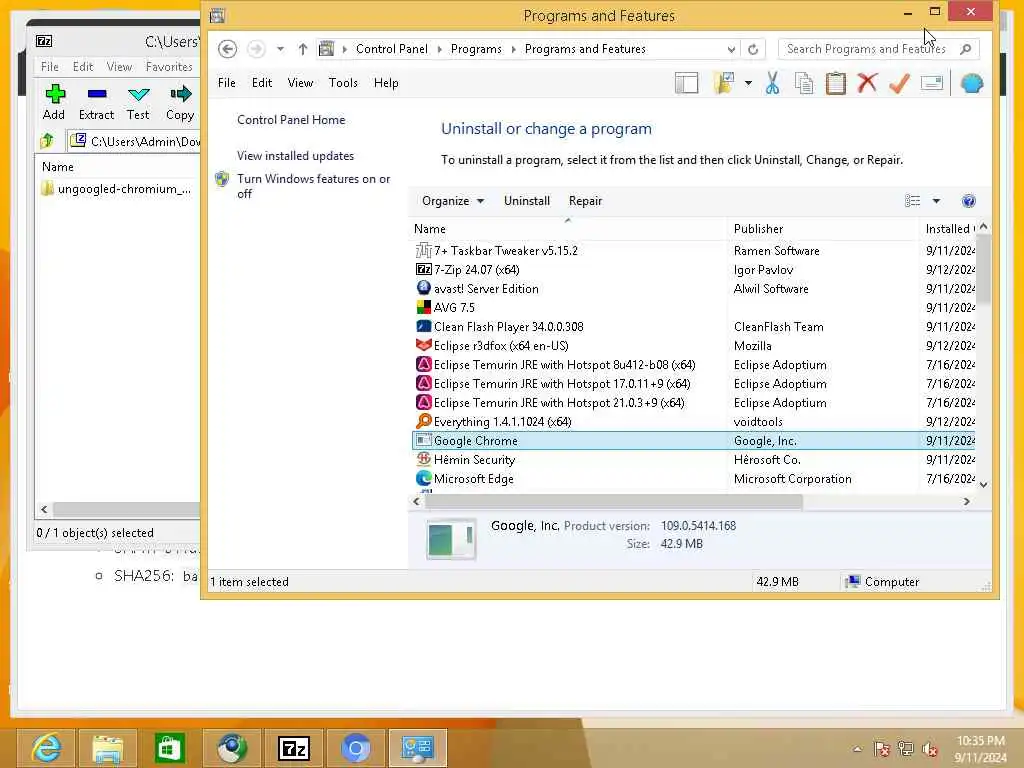
Task: Select Eclipse Temurin JRE 17.0.11+9 entry
Action: click(694, 384)
